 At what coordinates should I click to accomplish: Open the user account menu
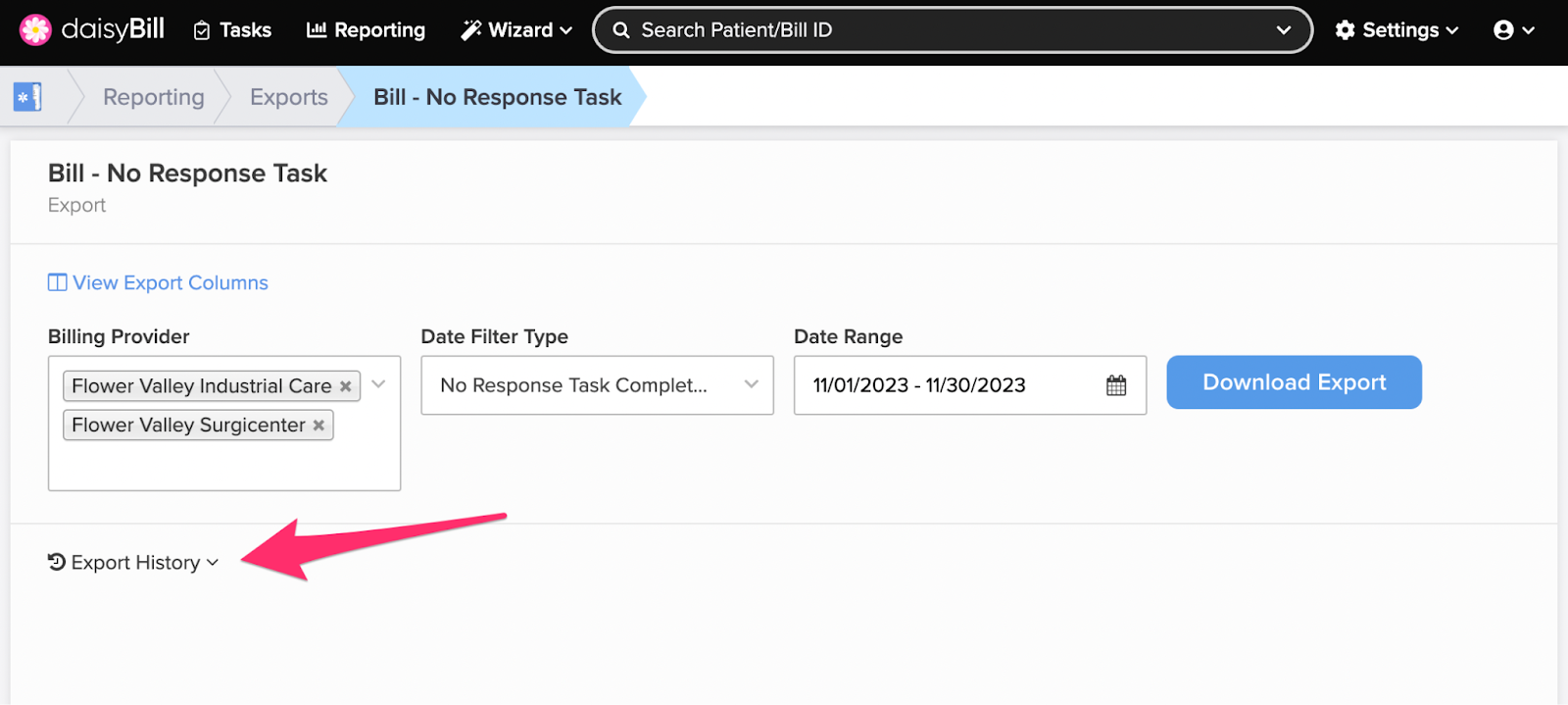[1514, 30]
